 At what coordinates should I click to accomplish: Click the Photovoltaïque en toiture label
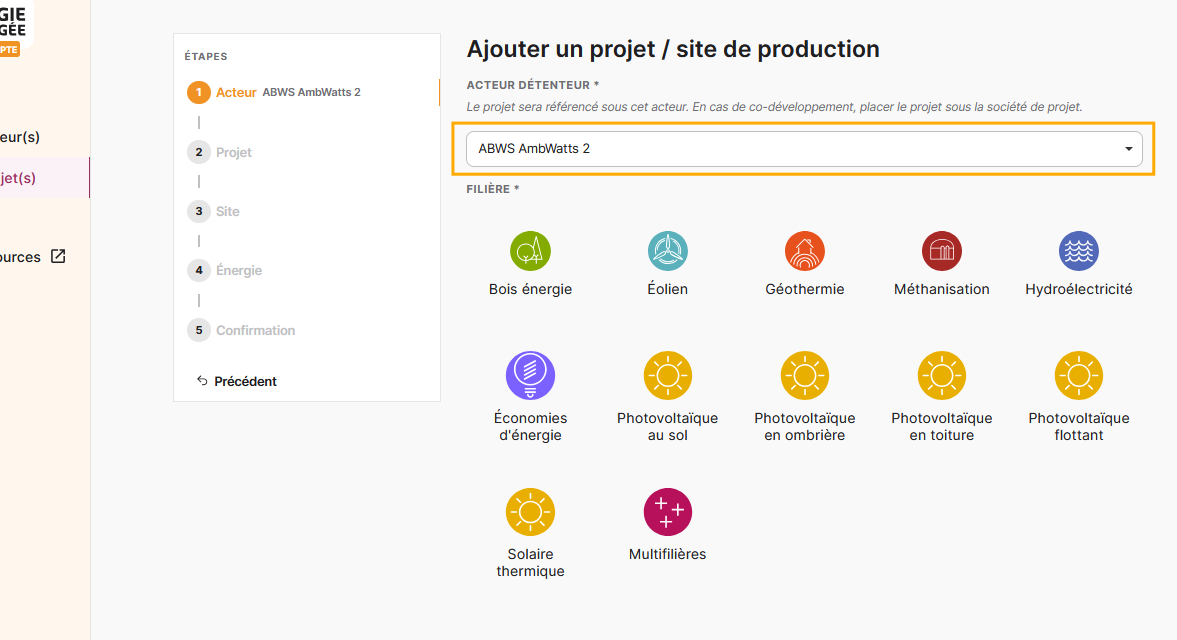tap(941, 426)
